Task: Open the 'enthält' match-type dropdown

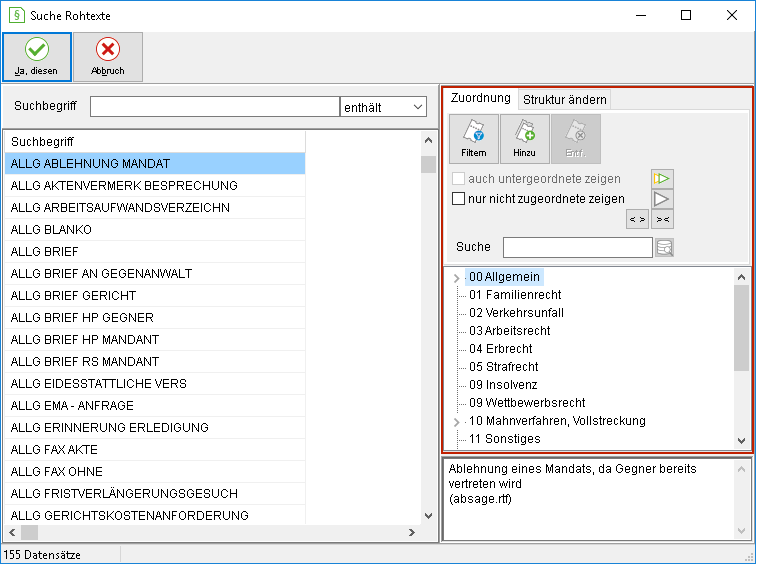Action: pyautogui.click(x=383, y=107)
